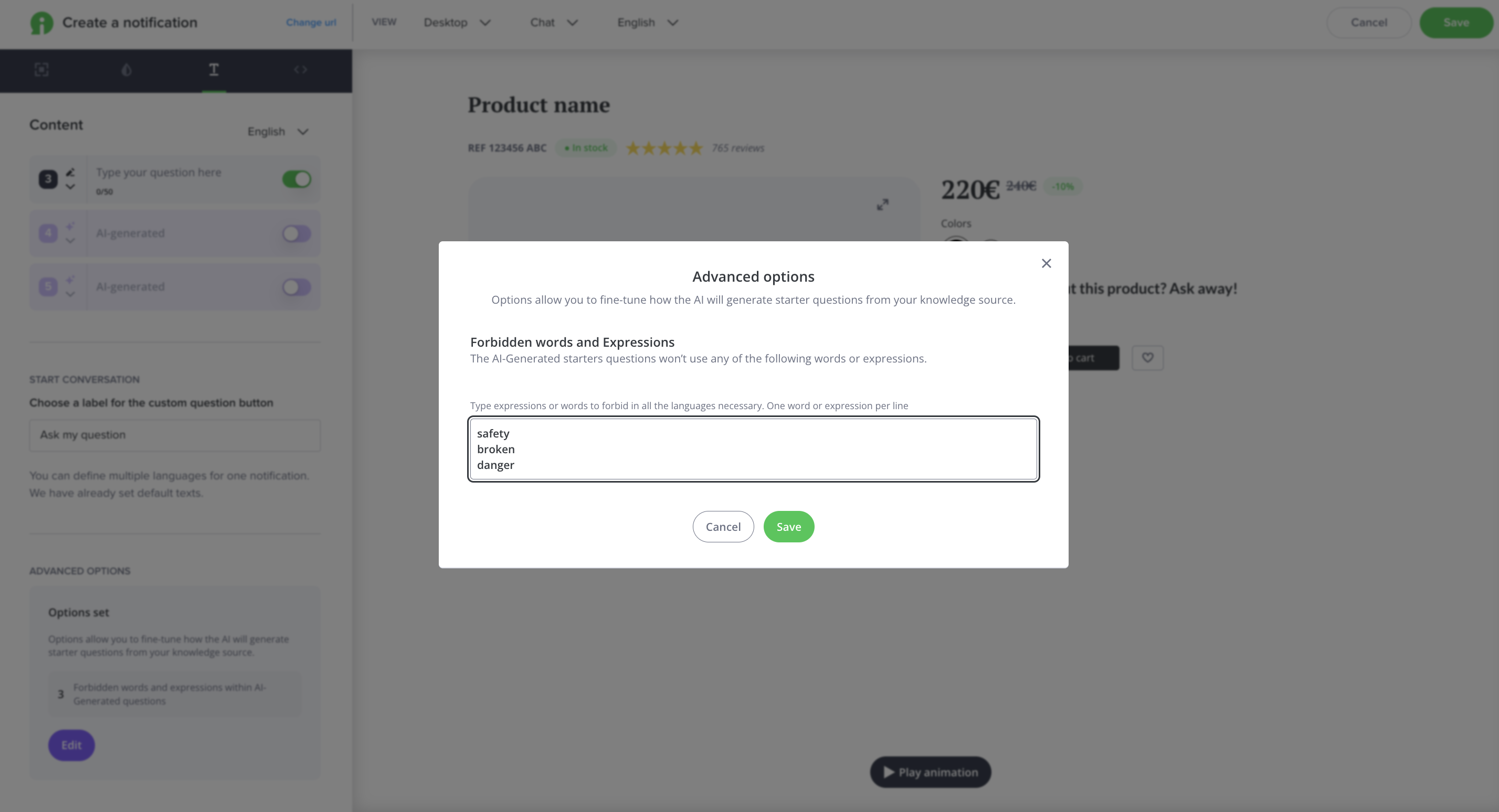Open the Desktop view dropdown
This screenshot has width=1499, height=812.
pyautogui.click(x=457, y=23)
